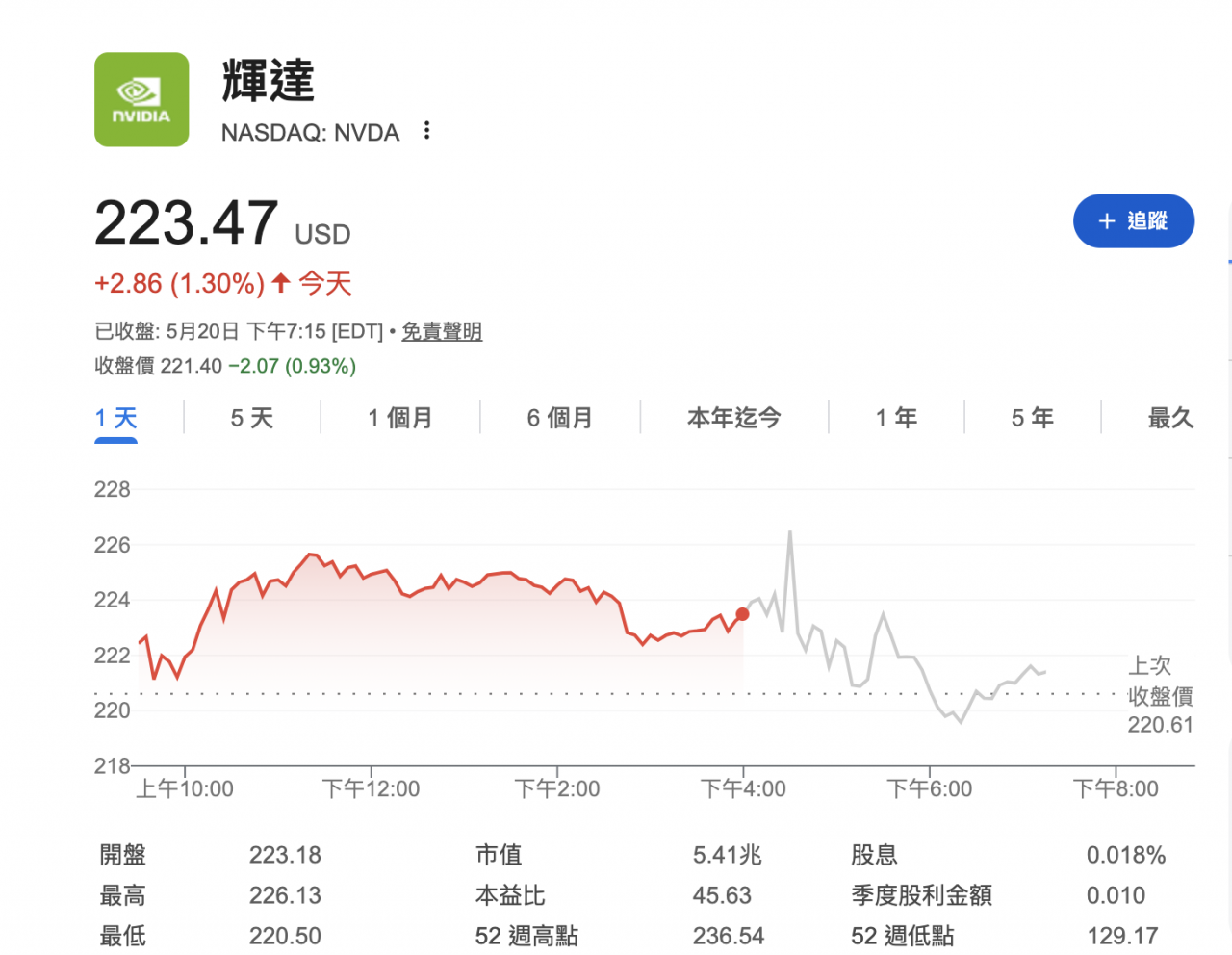
Task: Click the red closing-price dot on chart
Action: [742, 614]
